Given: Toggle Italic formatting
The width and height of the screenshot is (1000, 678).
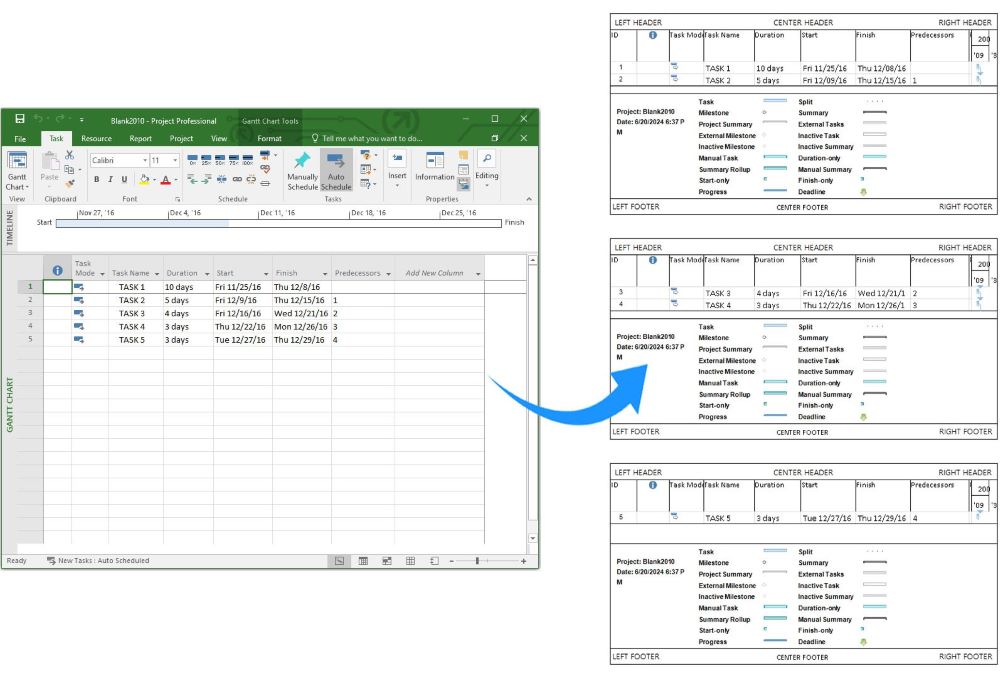Looking at the screenshot, I should coord(110,180).
